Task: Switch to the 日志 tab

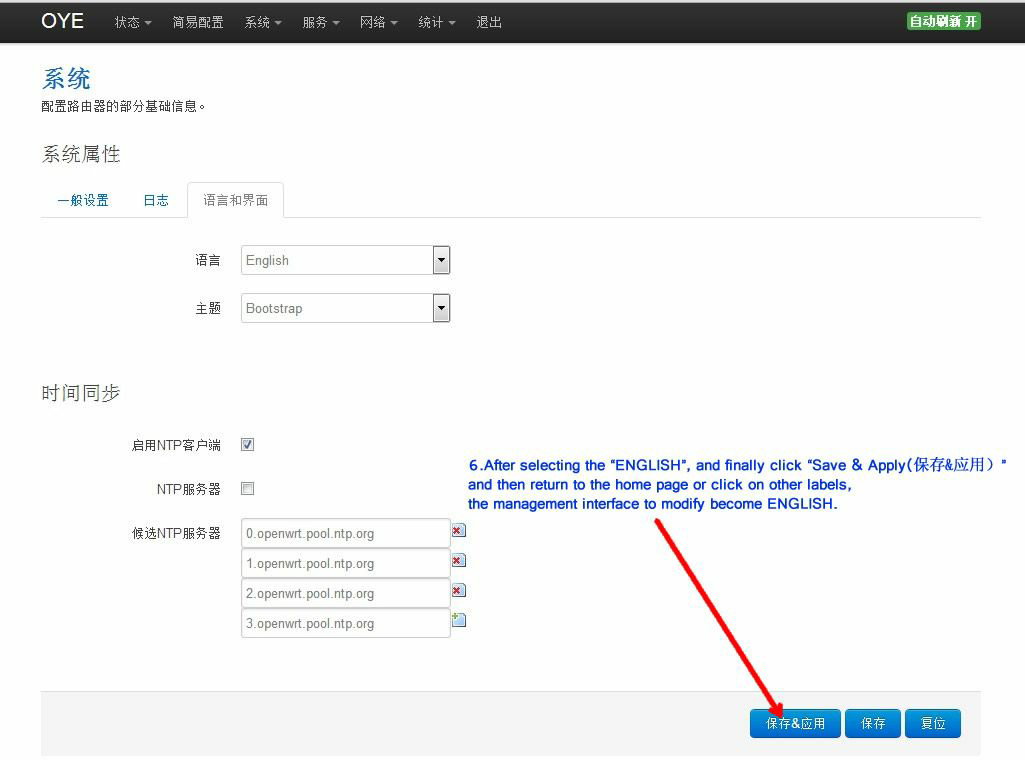Action: pyautogui.click(x=156, y=200)
